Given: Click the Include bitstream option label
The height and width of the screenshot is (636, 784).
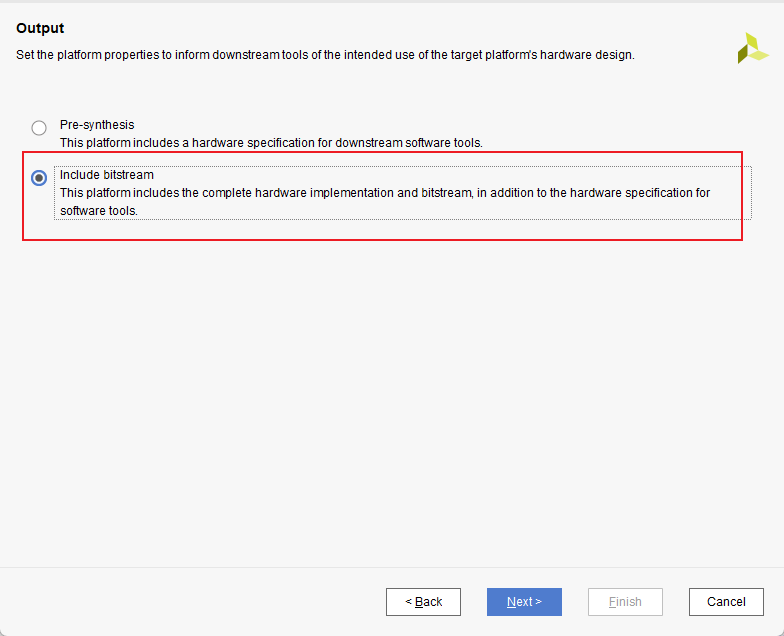Looking at the screenshot, I should pos(107,175).
